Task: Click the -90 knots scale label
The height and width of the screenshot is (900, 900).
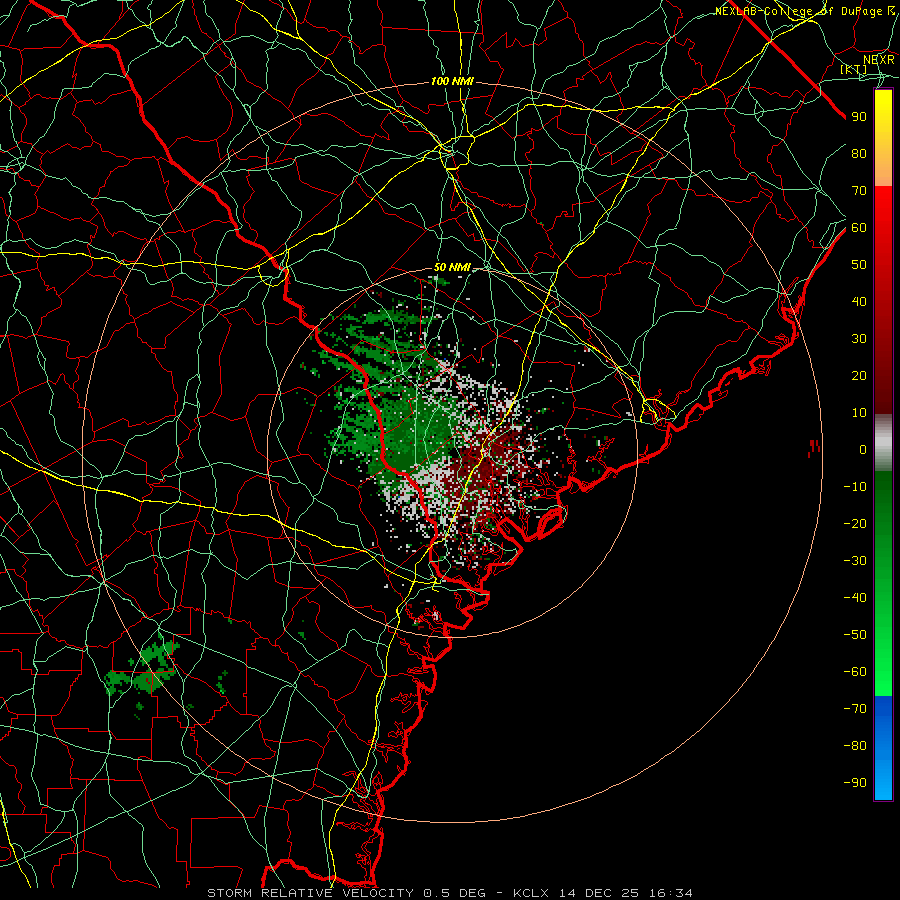Action: 855,783
